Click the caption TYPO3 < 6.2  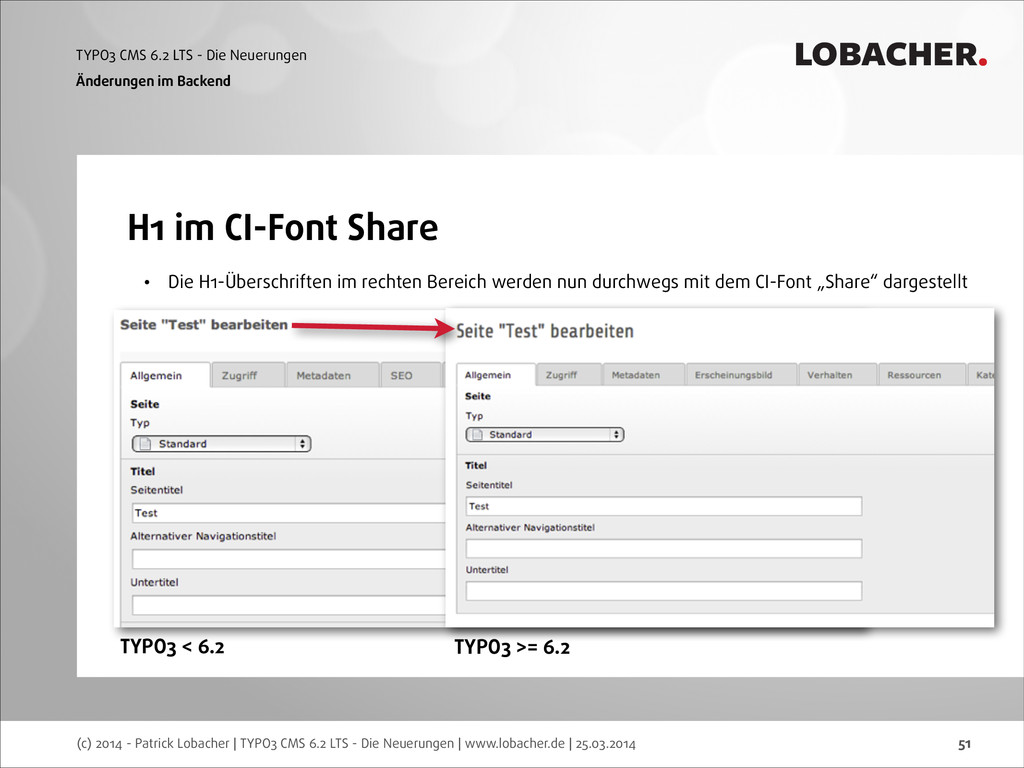[x=172, y=647]
